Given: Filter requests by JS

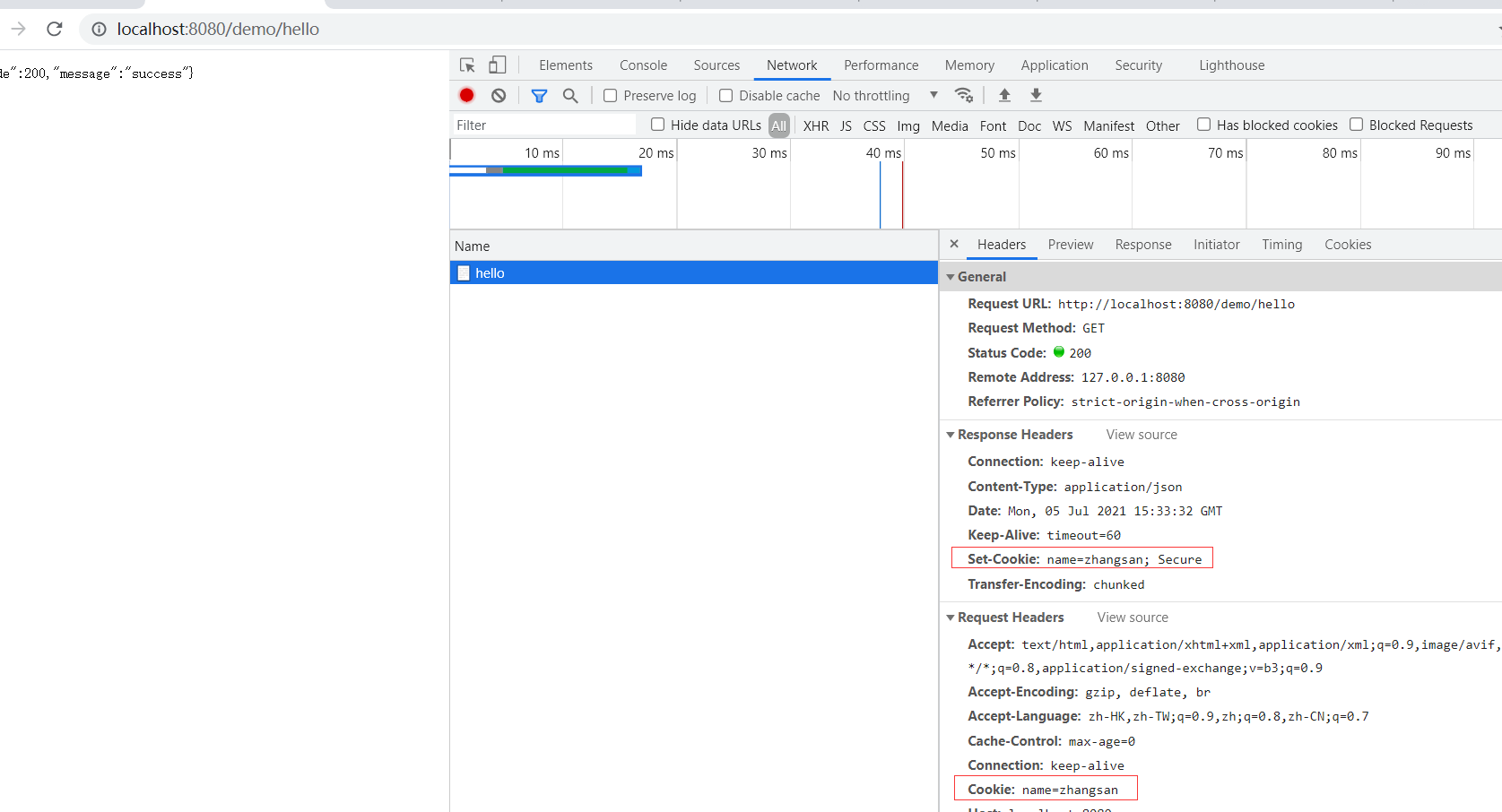Looking at the screenshot, I should point(846,126).
